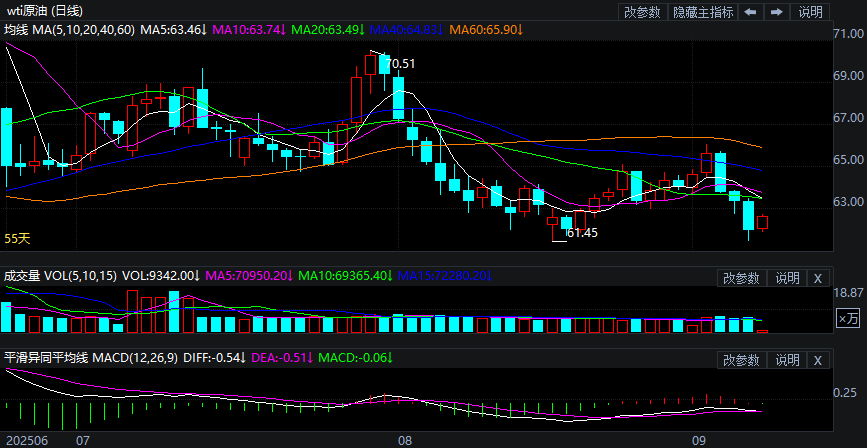Toggle the ×万 volume unit box
Viewport: 867px width, 448px height.
848,318
